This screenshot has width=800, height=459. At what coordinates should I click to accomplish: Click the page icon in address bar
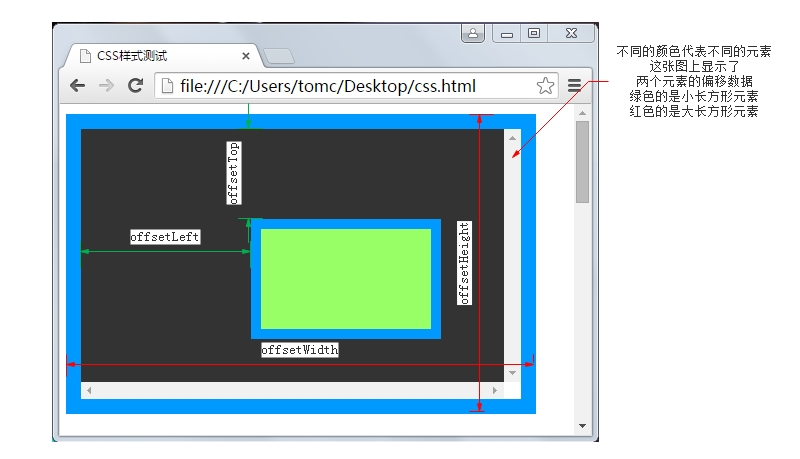click(167, 86)
